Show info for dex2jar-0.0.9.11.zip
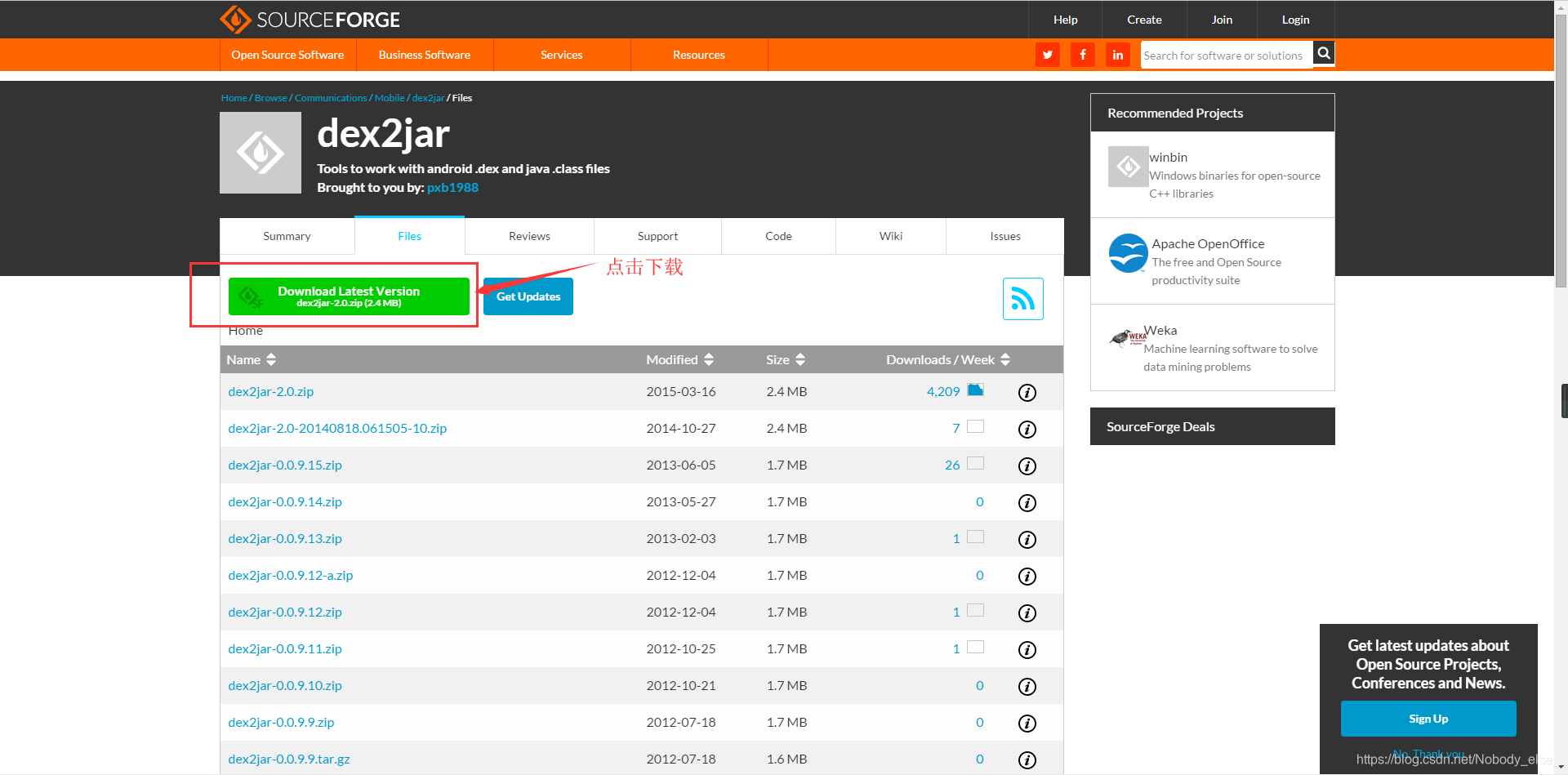 coord(1027,650)
